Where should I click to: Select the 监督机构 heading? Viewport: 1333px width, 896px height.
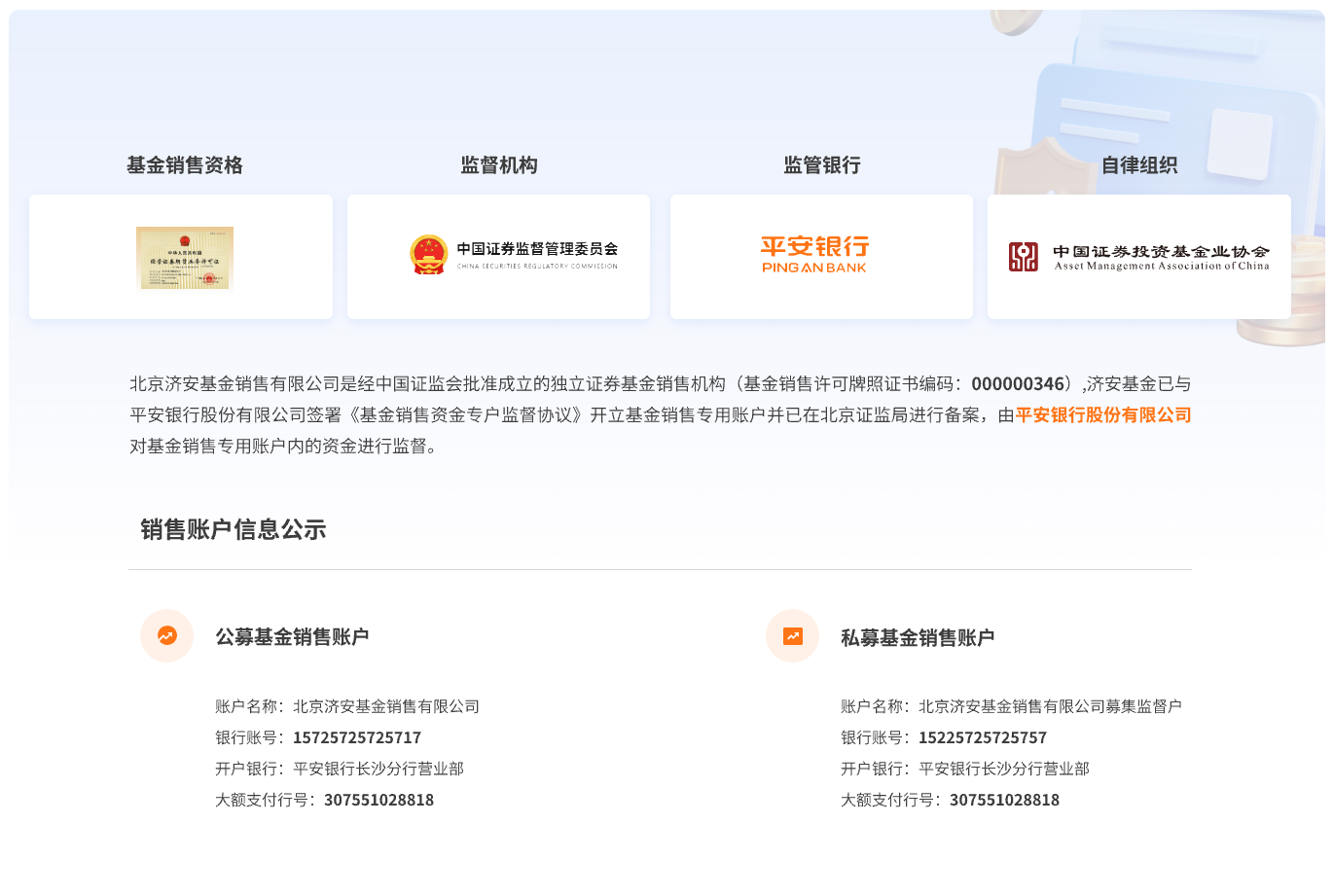pyautogui.click(x=499, y=165)
